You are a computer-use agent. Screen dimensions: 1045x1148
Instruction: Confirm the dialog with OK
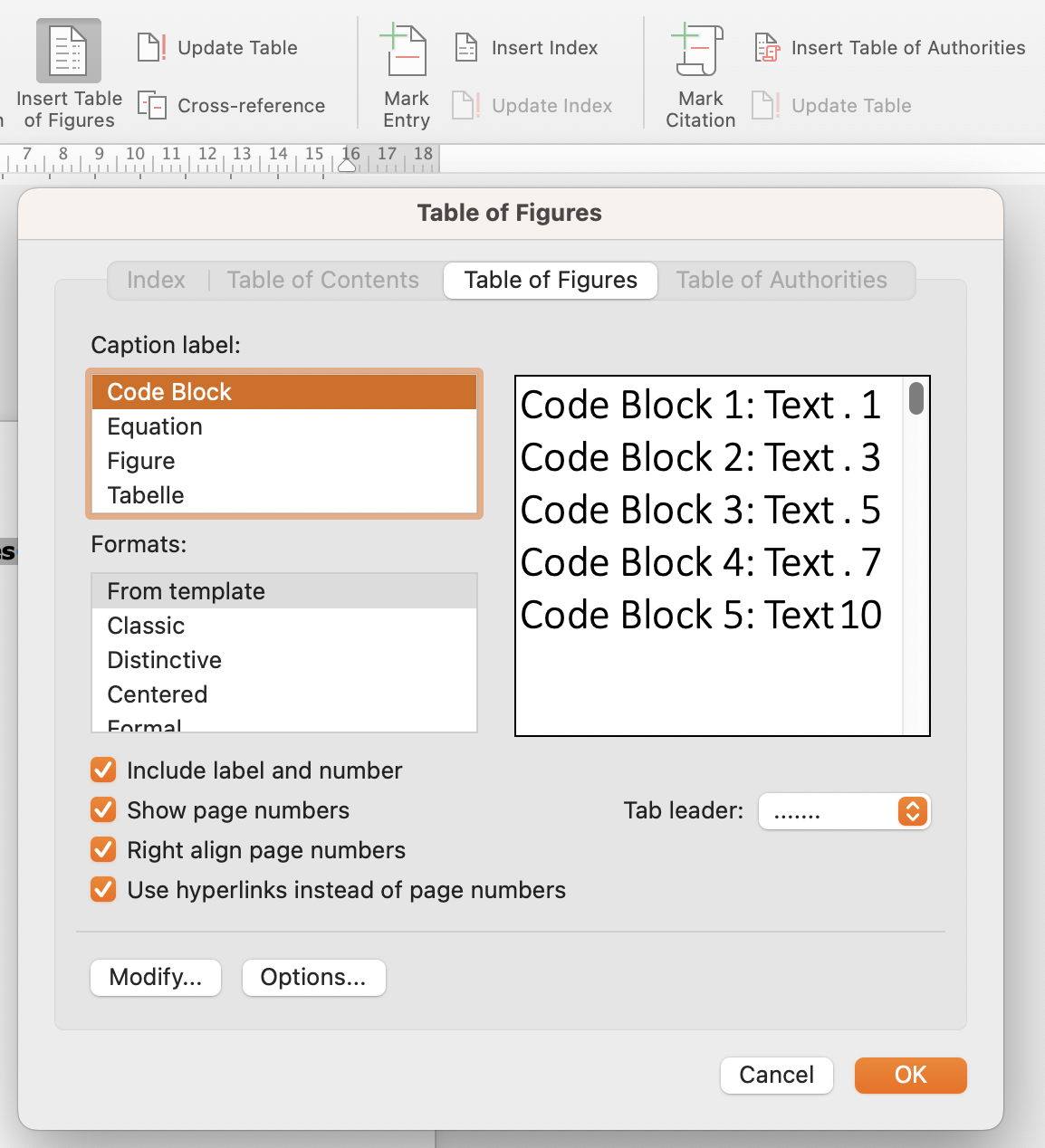(x=910, y=1075)
